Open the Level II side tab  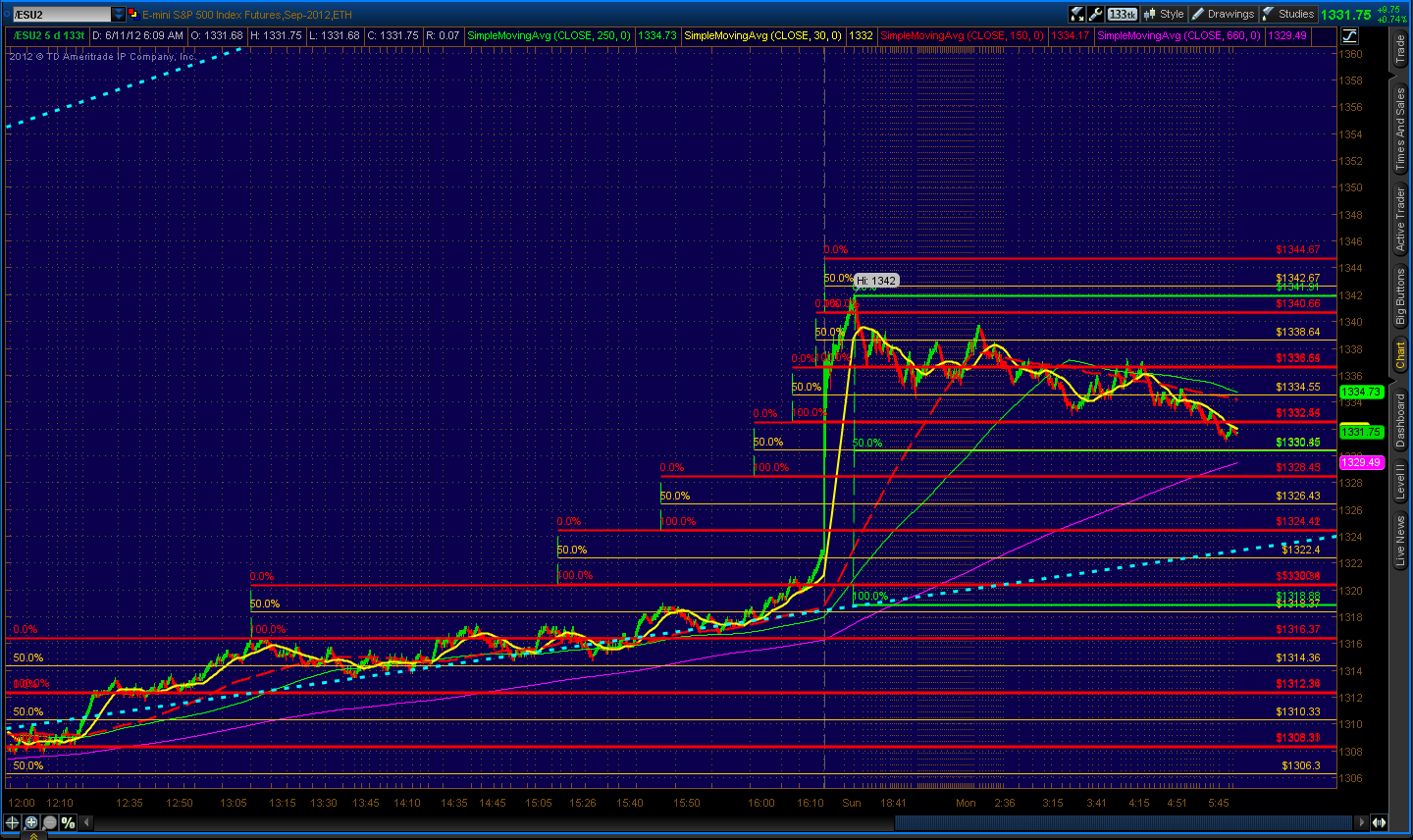tap(1401, 482)
